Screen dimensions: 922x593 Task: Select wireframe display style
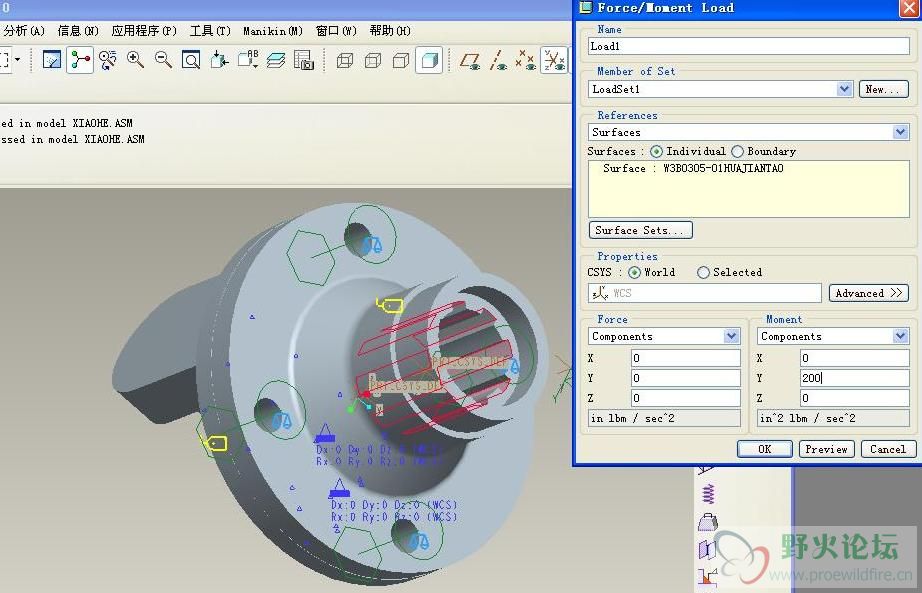point(345,59)
